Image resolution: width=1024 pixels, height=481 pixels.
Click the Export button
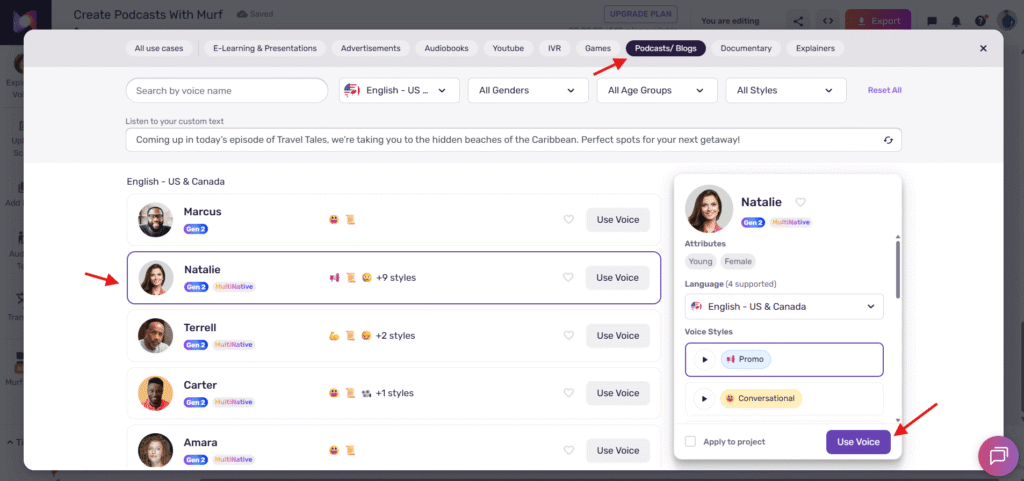pyautogui.click(x=878, y=21)
